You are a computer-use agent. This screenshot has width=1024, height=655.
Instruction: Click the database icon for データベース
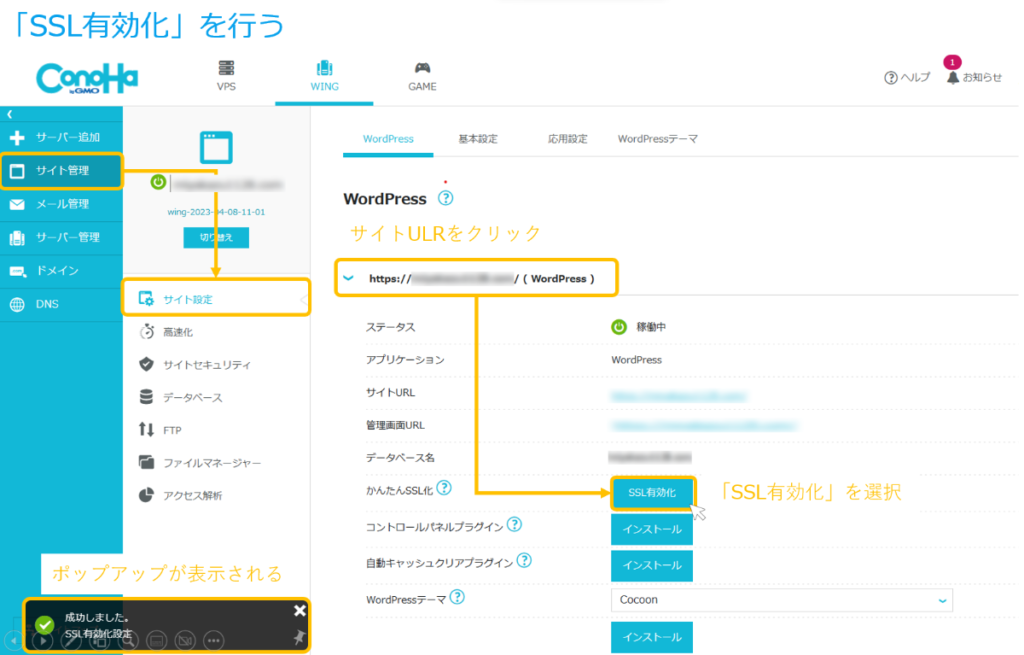(146, 397)
